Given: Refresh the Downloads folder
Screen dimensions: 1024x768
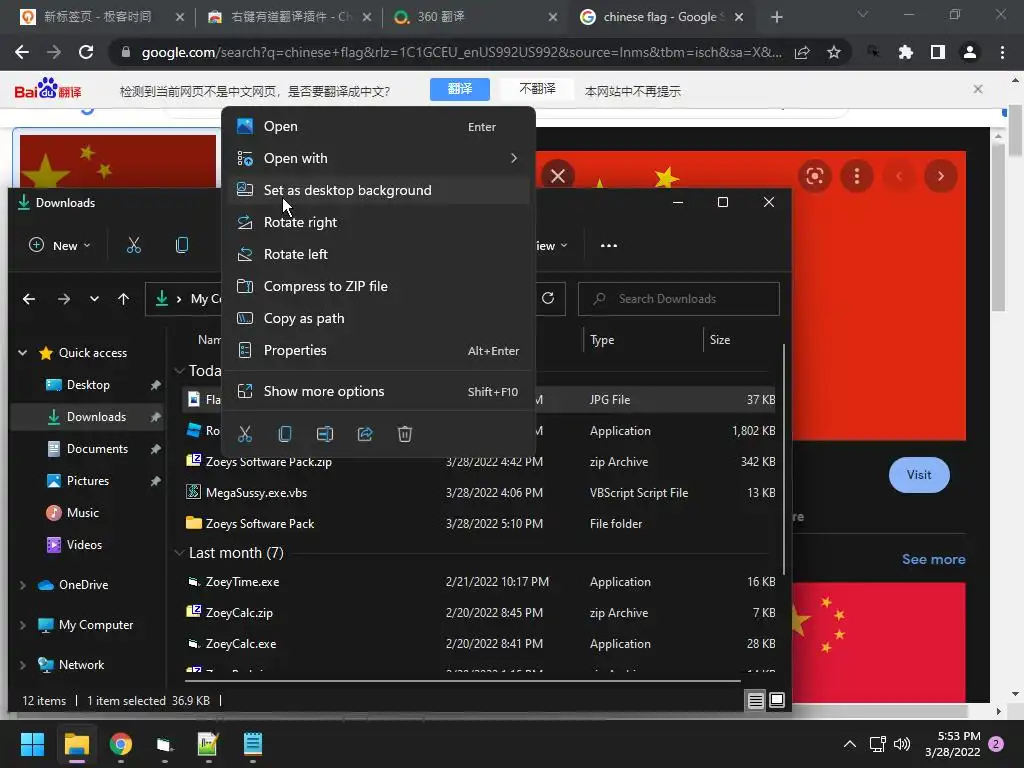Looking at the screenshot, I should point(548,298).
